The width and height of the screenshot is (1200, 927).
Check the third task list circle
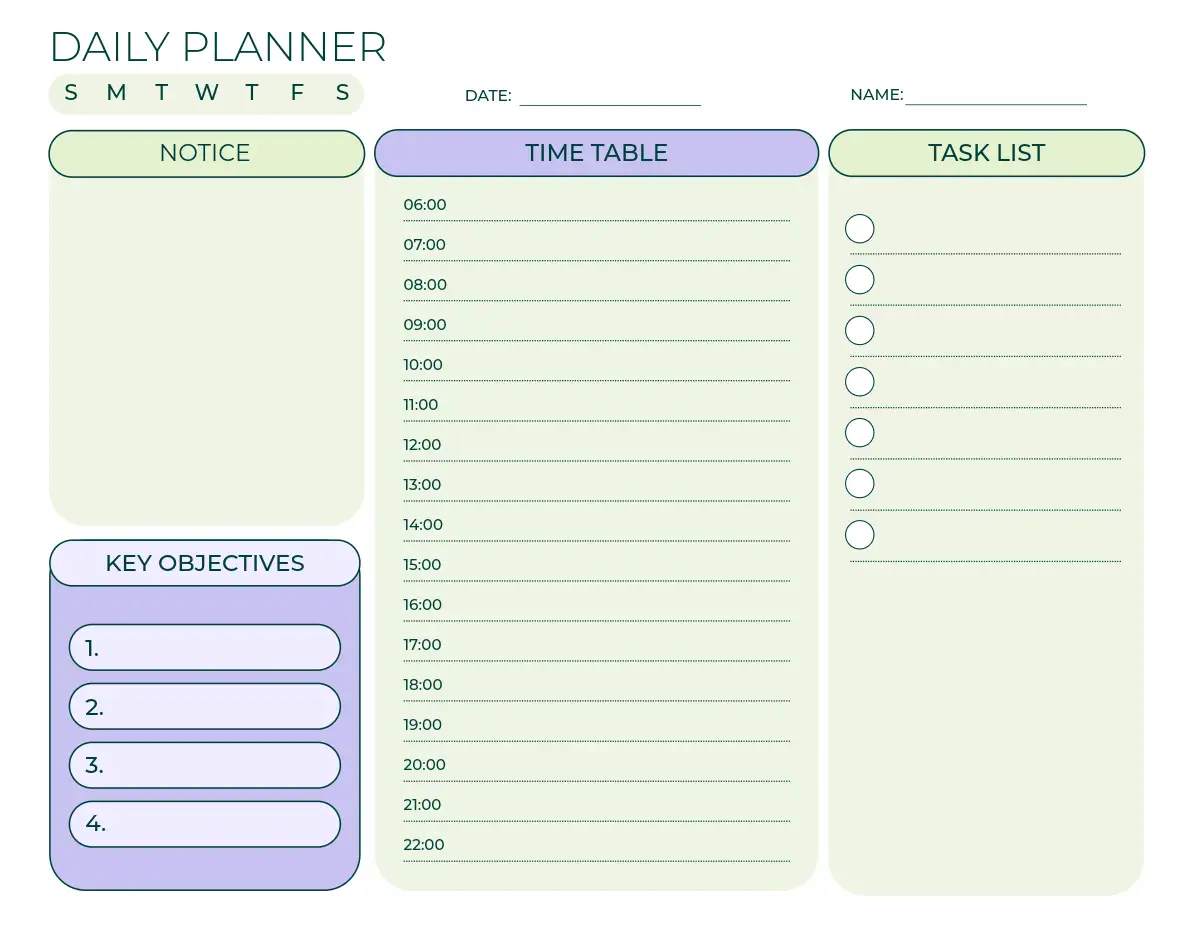click(x=860, y=331)
